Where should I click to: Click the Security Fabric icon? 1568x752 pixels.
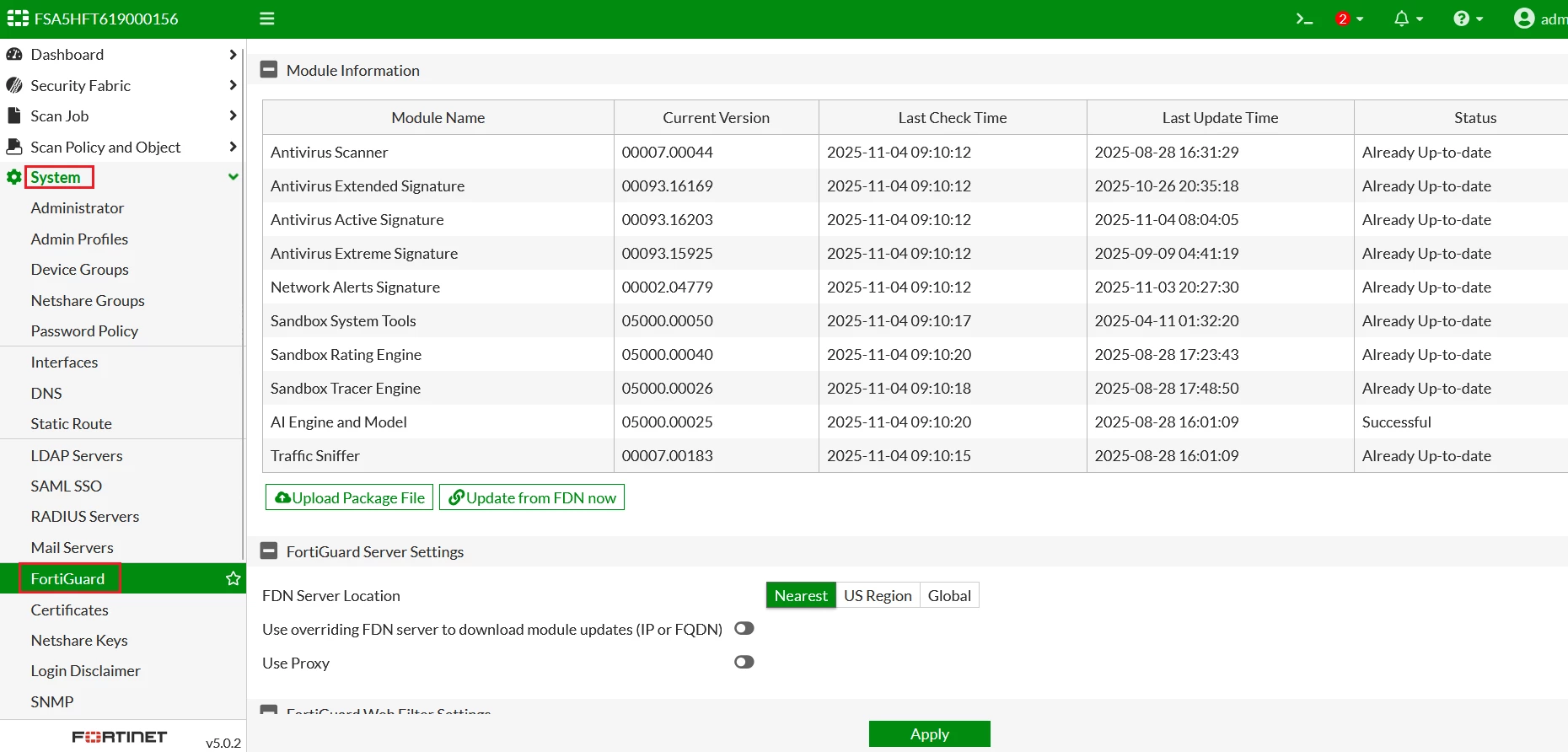point(14,85)
